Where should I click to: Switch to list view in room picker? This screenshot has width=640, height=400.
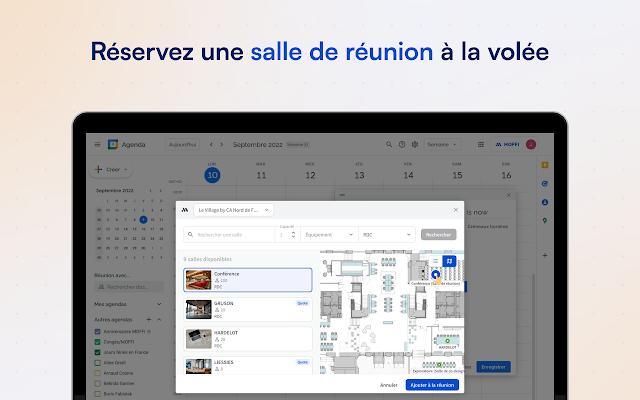436,261
